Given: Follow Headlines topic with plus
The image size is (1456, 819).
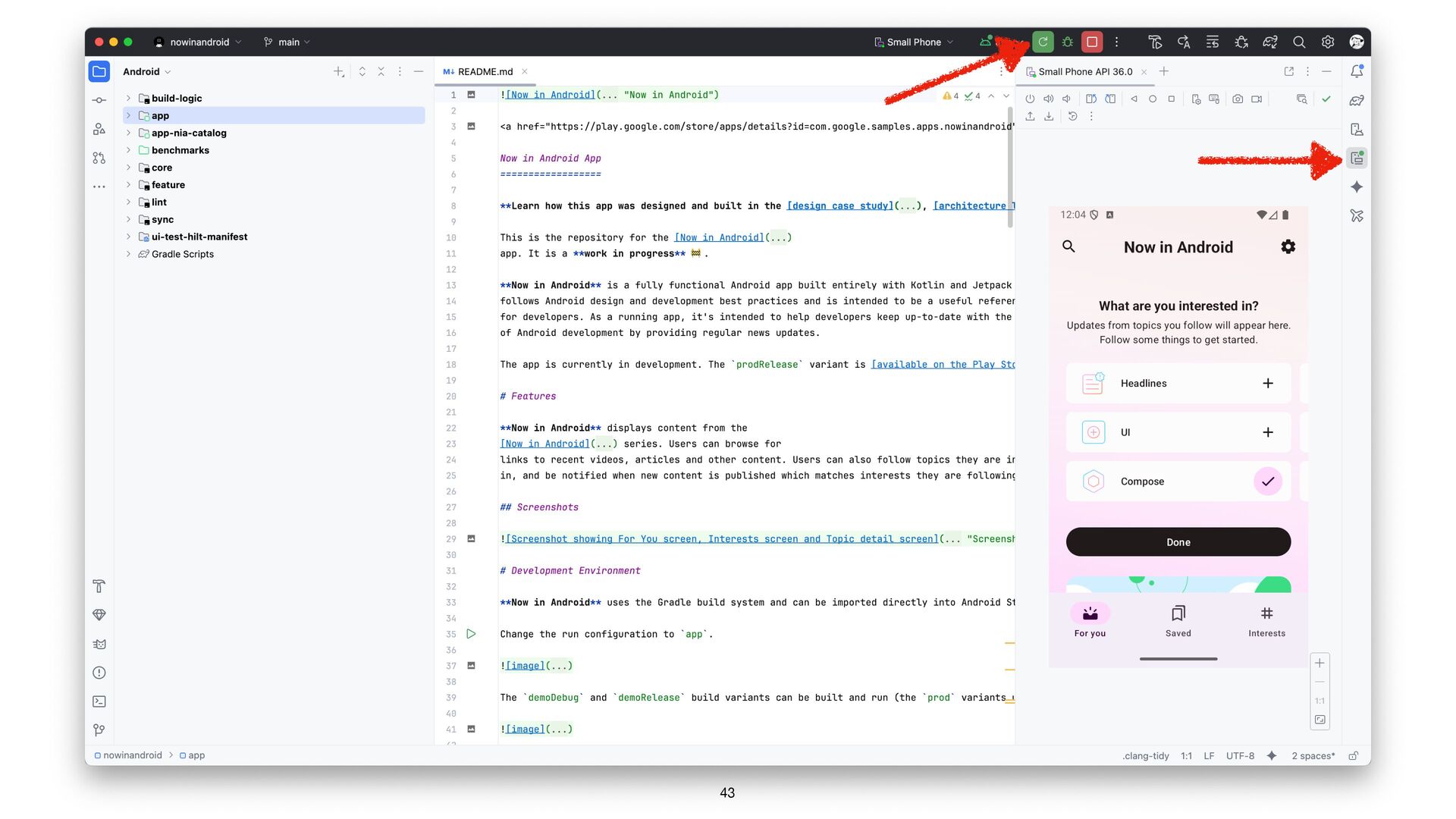Looking at the screenshot, I should (x=1268, y=383).
